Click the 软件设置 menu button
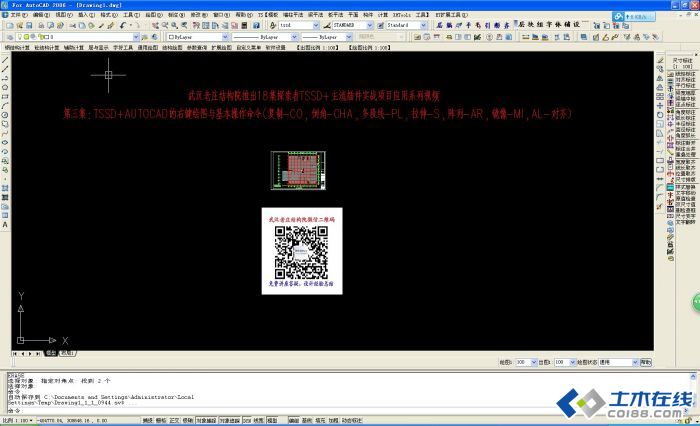700x426 pixels. pyautogui.click(x=275, y=47)
